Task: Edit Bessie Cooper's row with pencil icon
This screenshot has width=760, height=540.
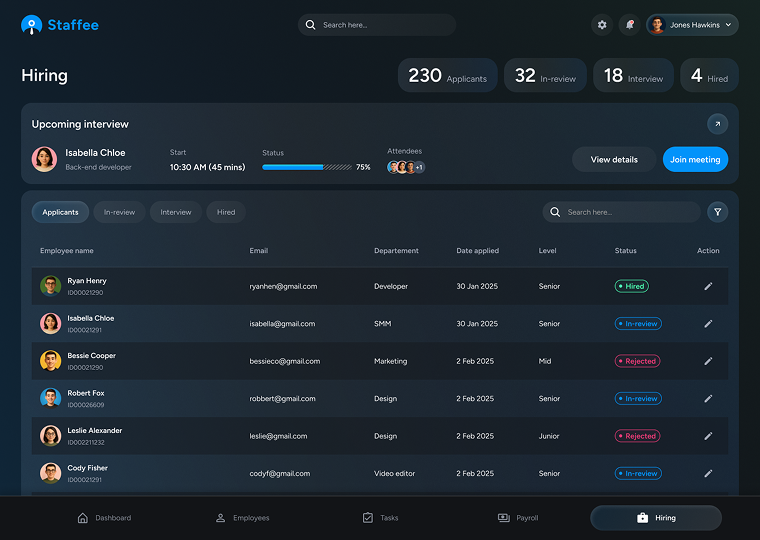Action: tap(708, 361)
